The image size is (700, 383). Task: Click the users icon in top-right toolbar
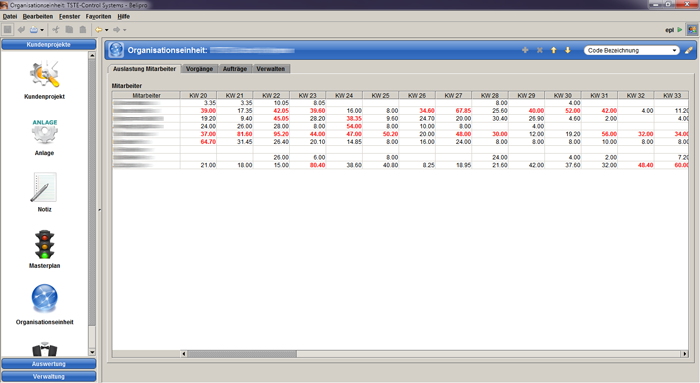tap(692, 30)
